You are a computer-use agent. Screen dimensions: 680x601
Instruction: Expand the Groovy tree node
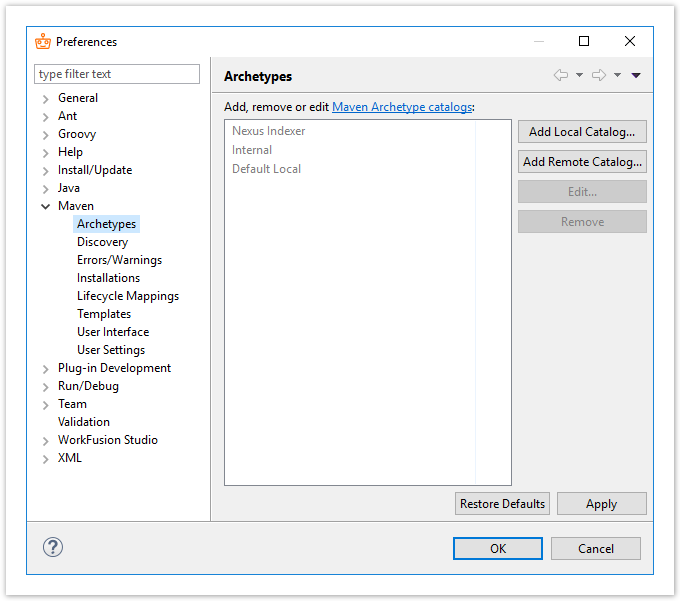46,135
